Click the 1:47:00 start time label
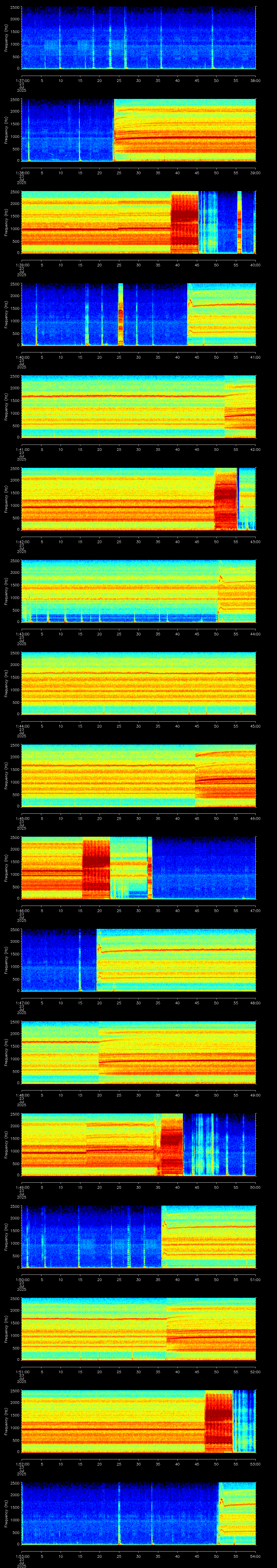 (22, 1003)
